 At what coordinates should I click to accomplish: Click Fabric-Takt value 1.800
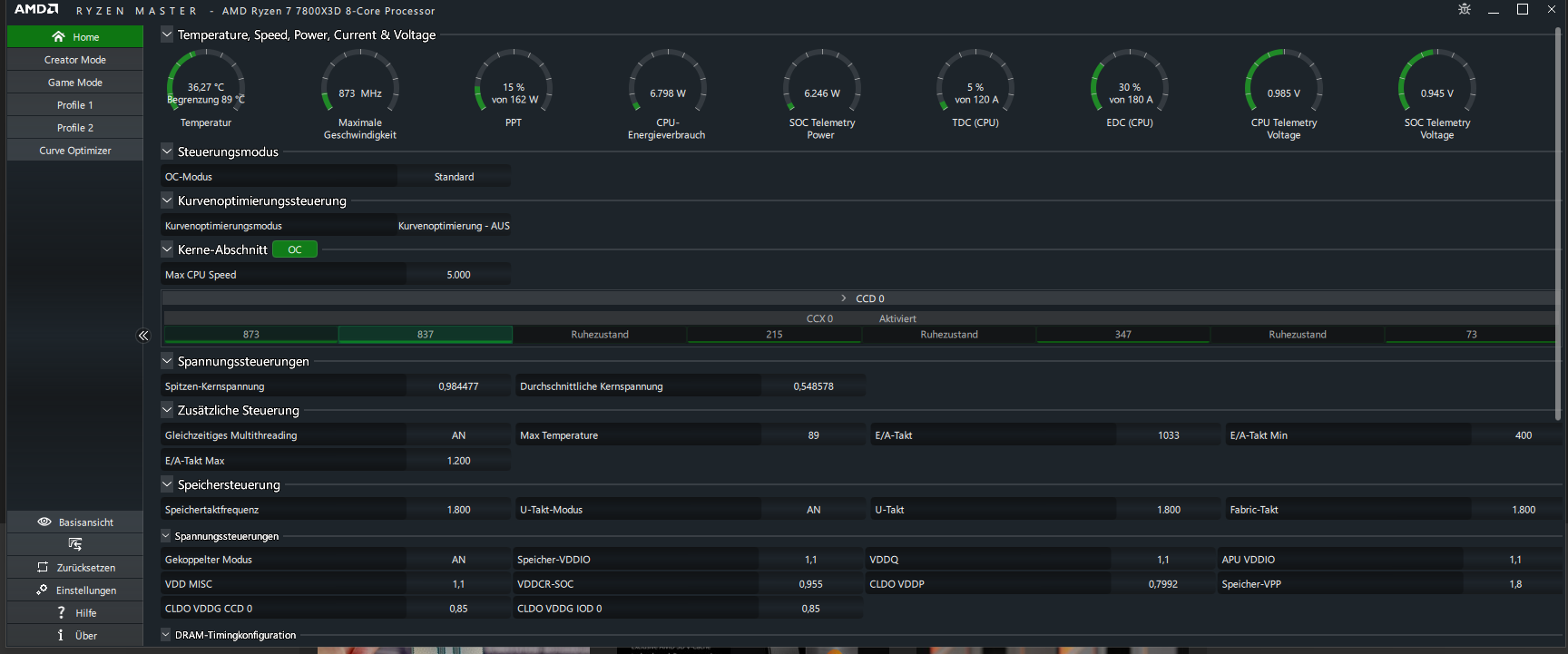tap(1524, 510)
